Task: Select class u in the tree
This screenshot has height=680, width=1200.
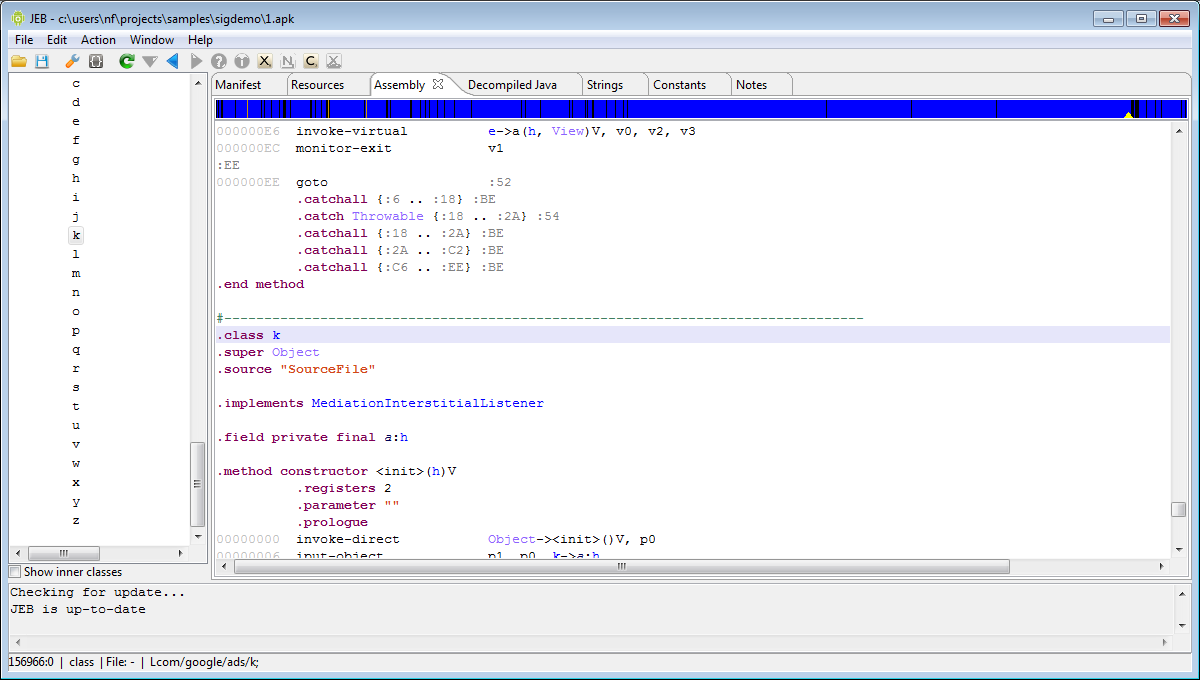Action: pyautogui.click(x=76, y=426)
